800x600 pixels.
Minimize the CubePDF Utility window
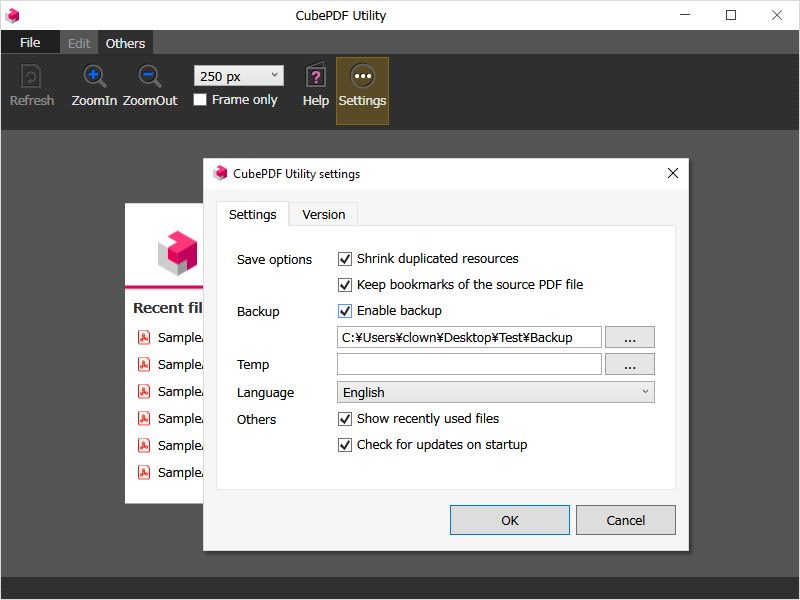pyautogui.click(x=685, y=15)
